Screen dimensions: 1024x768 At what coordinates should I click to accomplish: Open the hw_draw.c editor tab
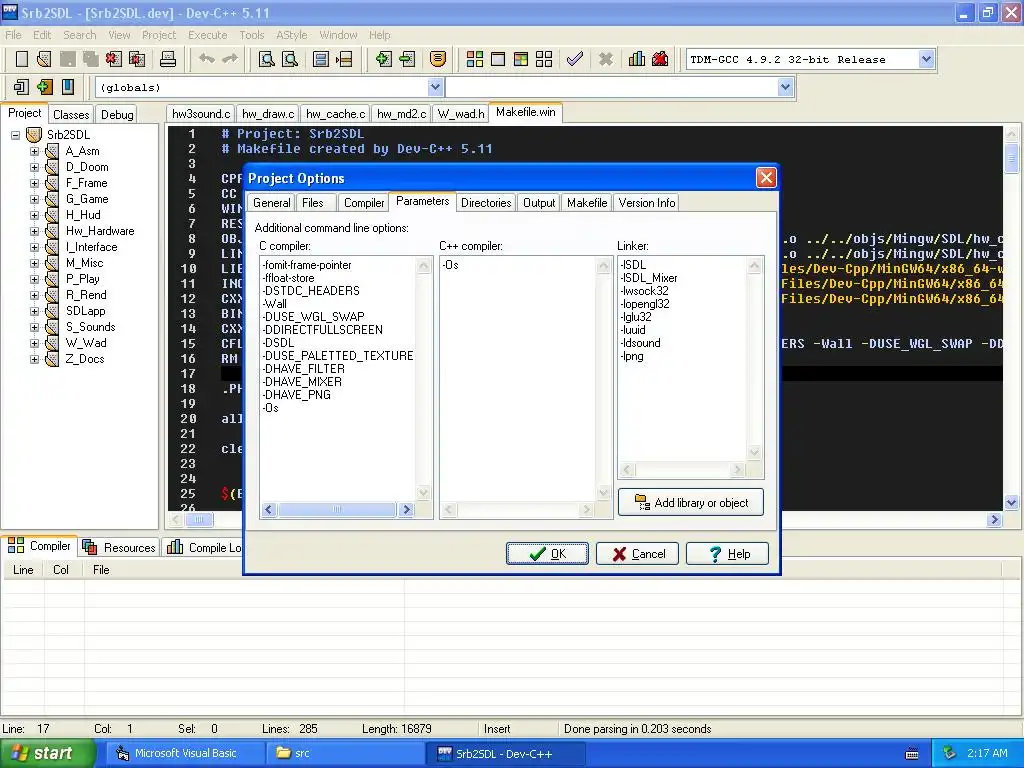coord(268,114)
